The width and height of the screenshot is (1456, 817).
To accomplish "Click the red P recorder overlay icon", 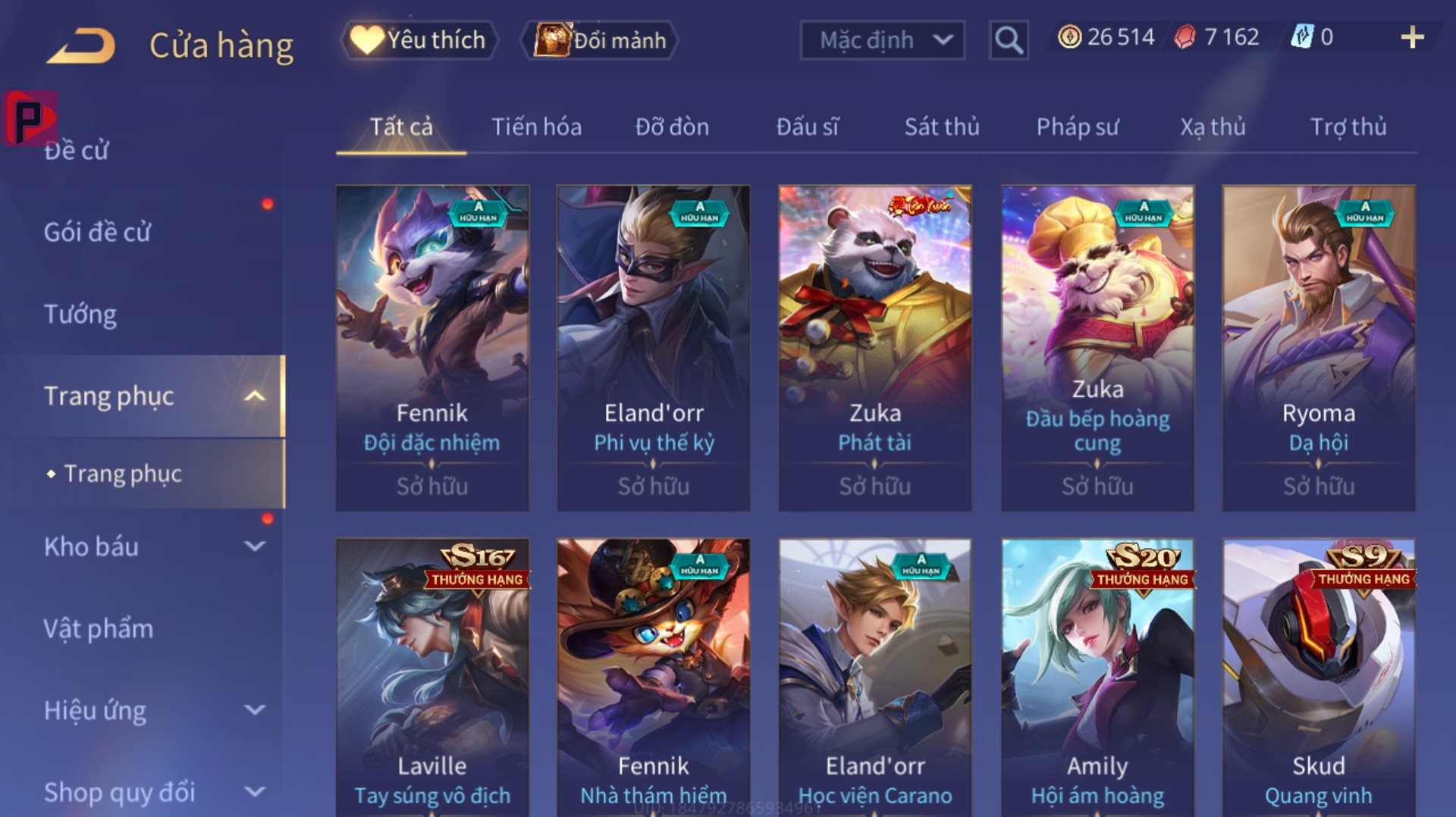I will tap(30, 118).
